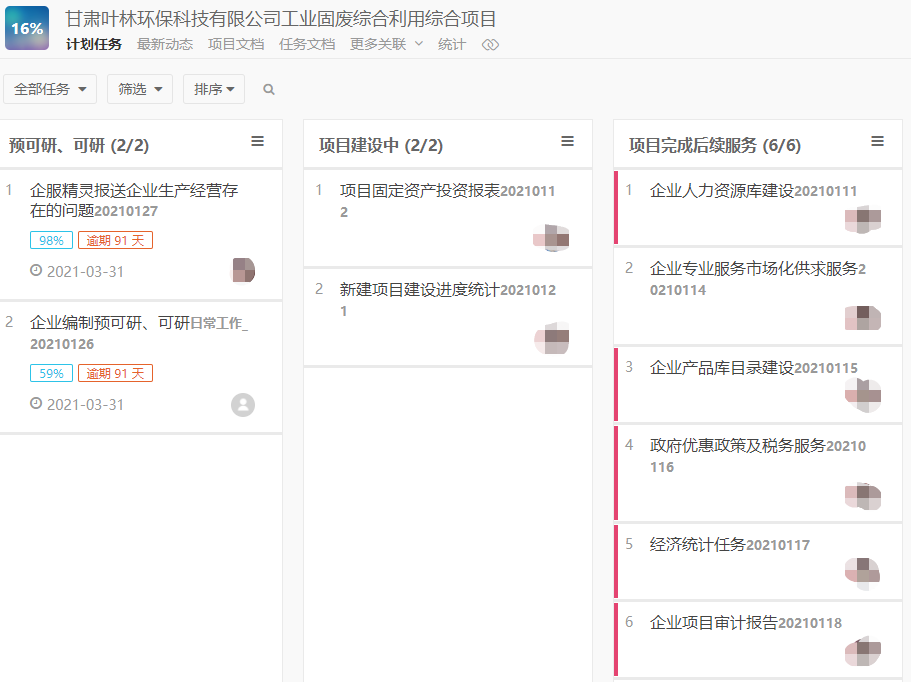Open task 企业编制预可研、可研日常工作
The height and width of the screenshot is (682, 911).
[x=139, y=333]
